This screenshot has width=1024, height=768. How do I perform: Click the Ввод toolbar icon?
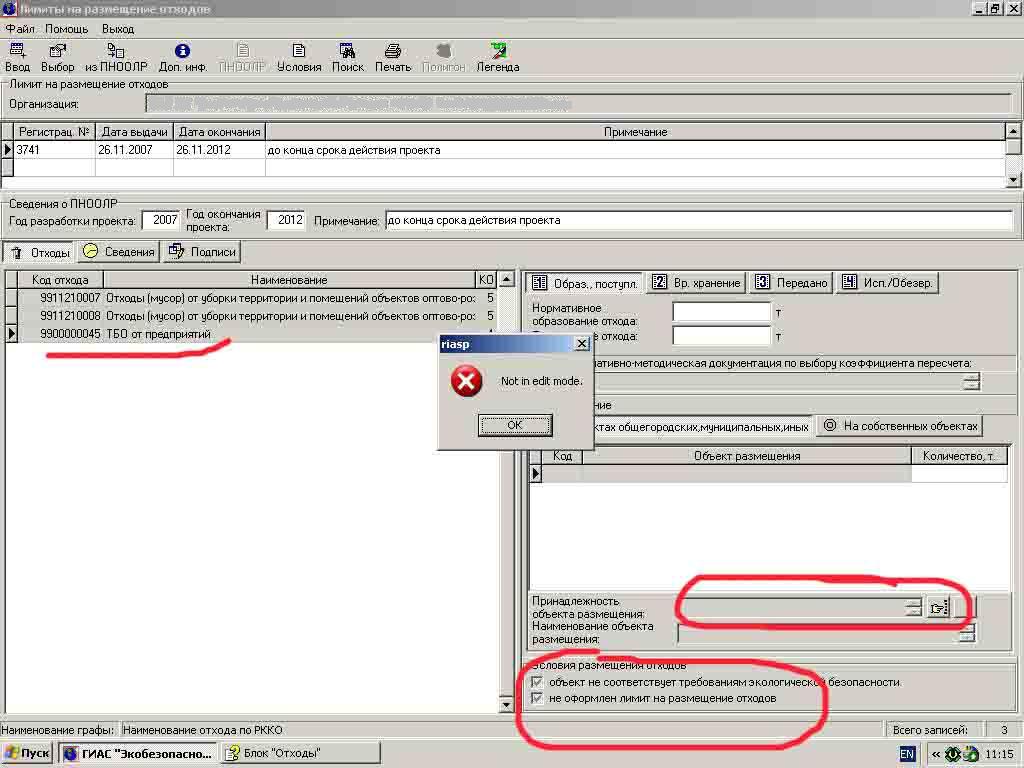(17, 51)
